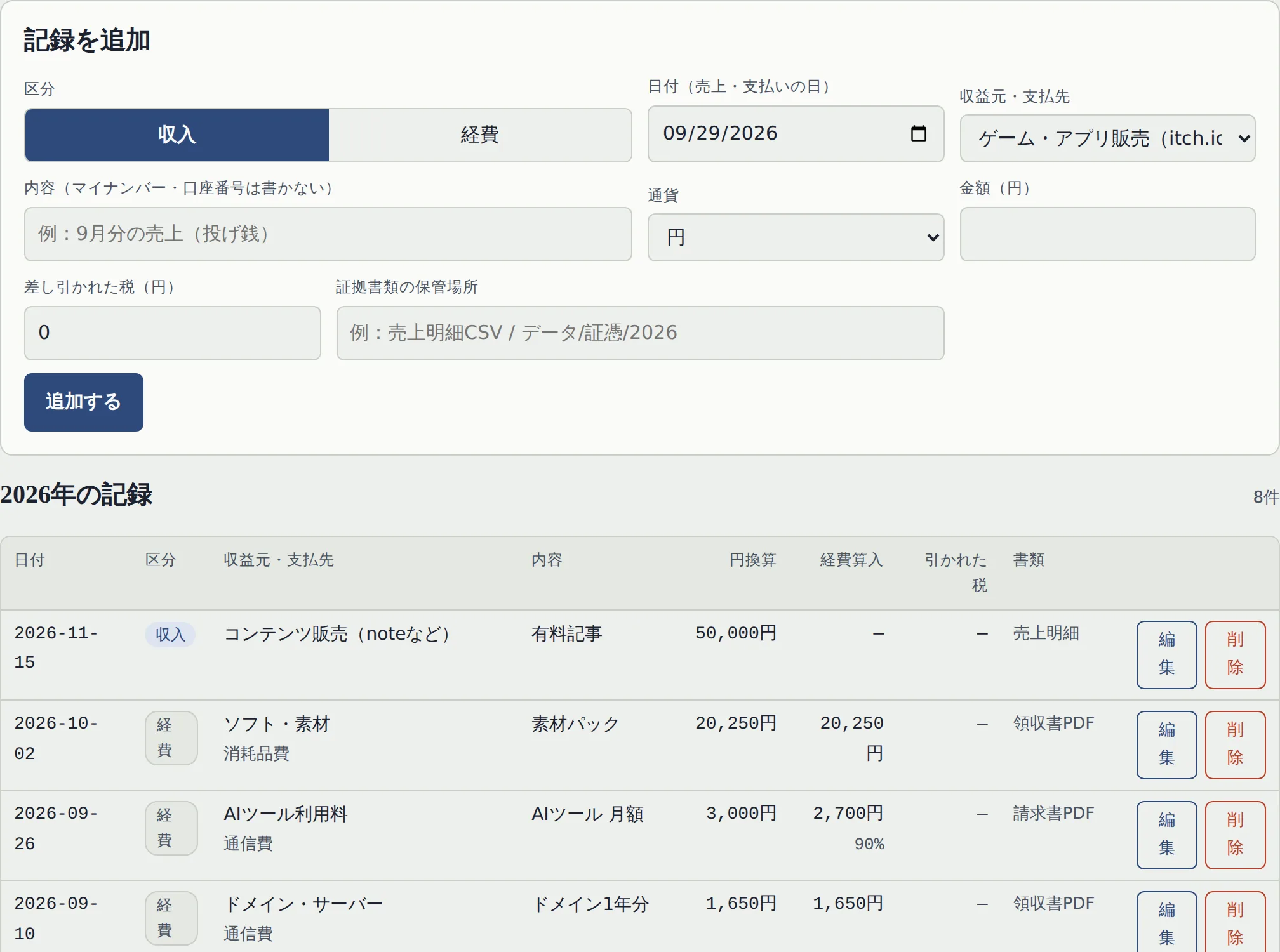Click the 経費 badge in 素材パック row
This screenshot has height=952, width=1280.
click(x=171, y=737)
